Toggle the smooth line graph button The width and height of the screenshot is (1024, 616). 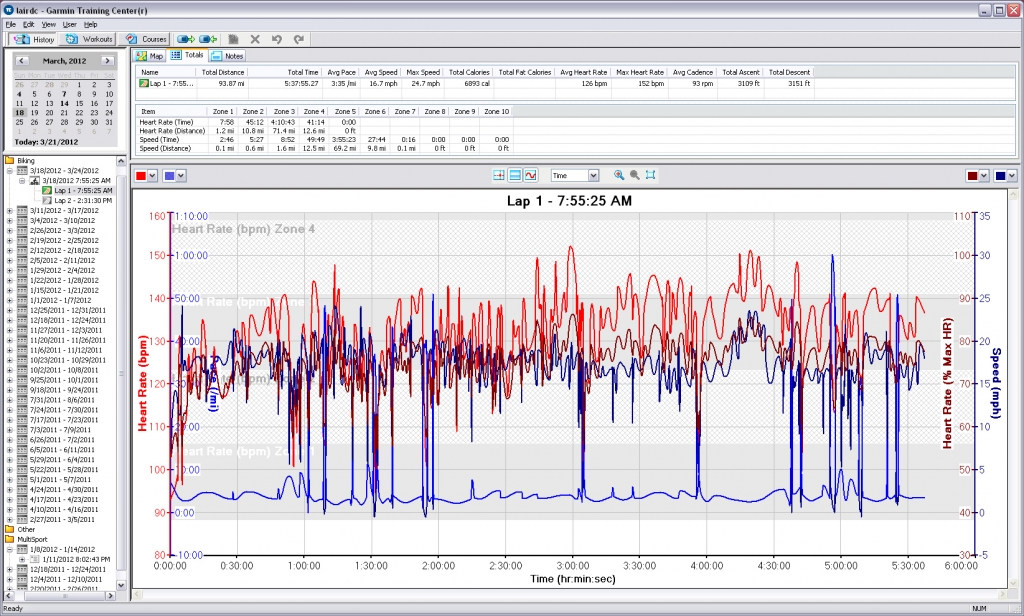(x=531, y=175)
